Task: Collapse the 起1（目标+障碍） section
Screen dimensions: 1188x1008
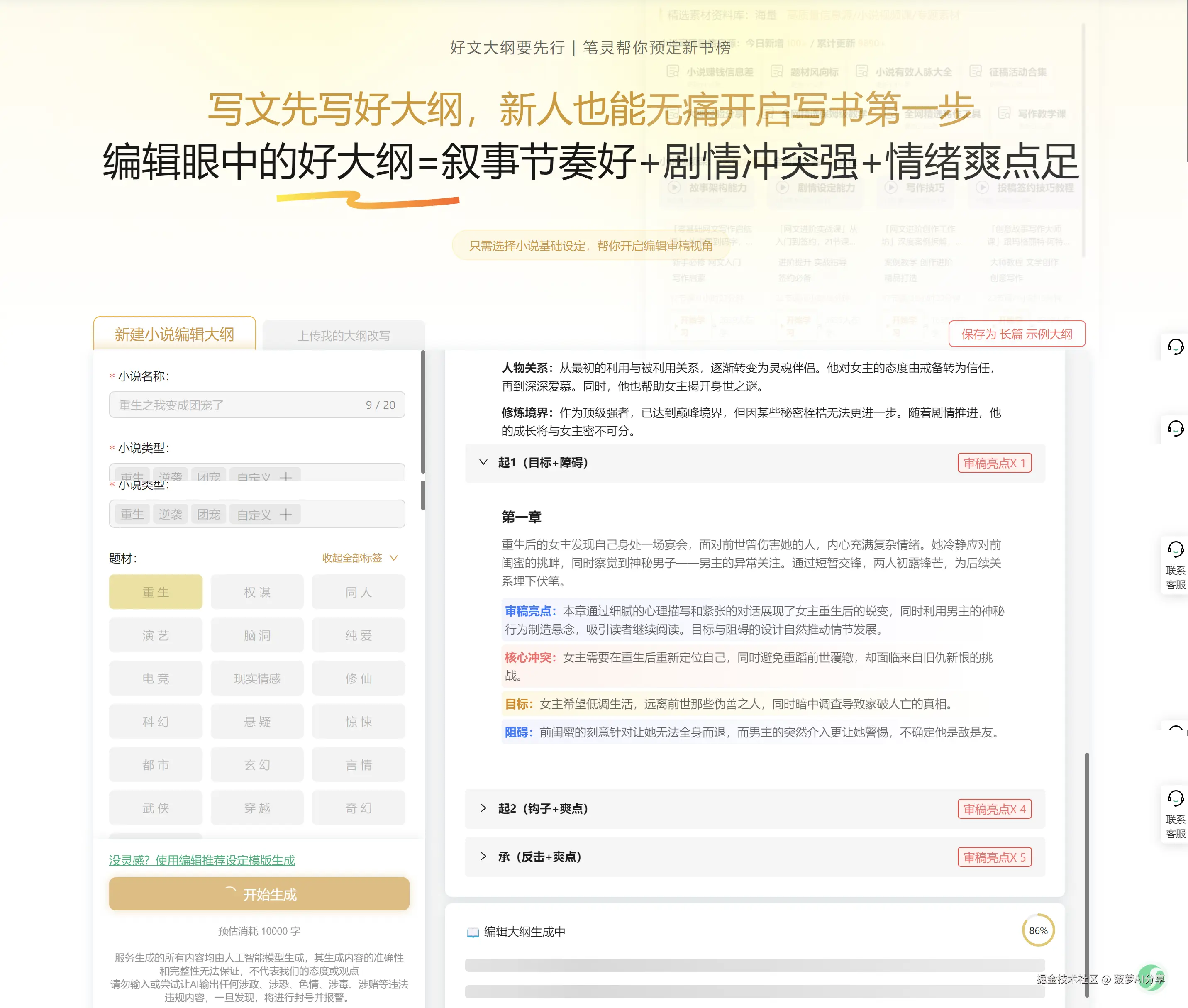Action: [x=483, y=462]
